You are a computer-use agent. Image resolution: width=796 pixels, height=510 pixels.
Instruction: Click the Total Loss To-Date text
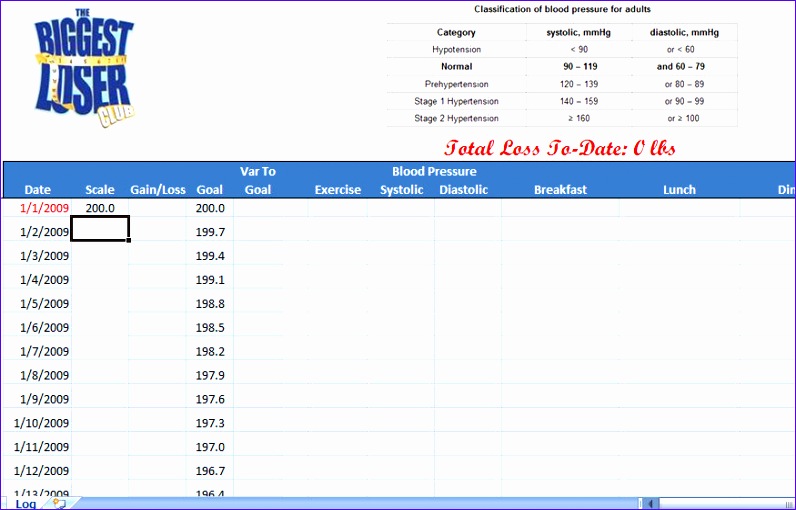560,148
